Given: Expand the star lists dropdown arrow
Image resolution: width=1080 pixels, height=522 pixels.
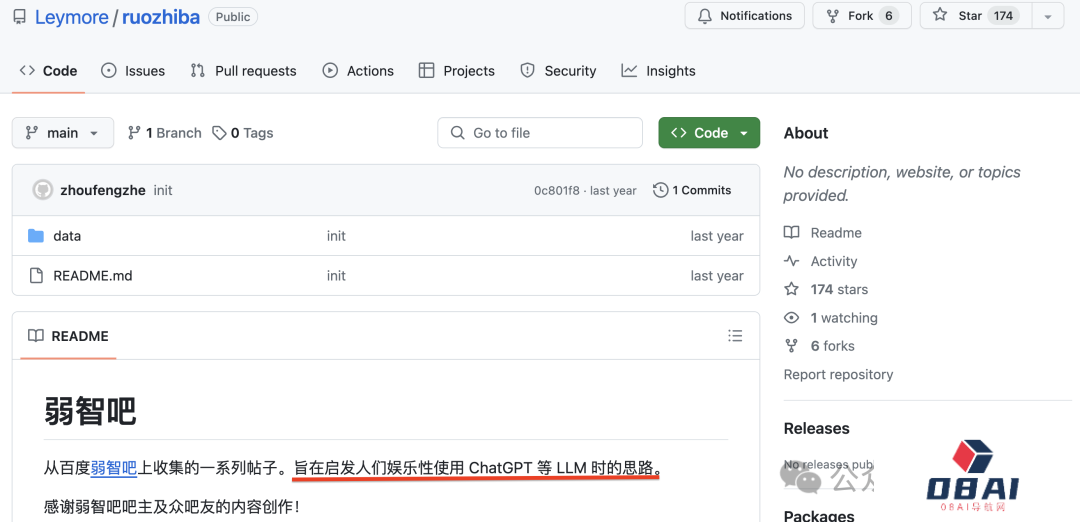Looking at the screenshot, I should coord(1047,16).
